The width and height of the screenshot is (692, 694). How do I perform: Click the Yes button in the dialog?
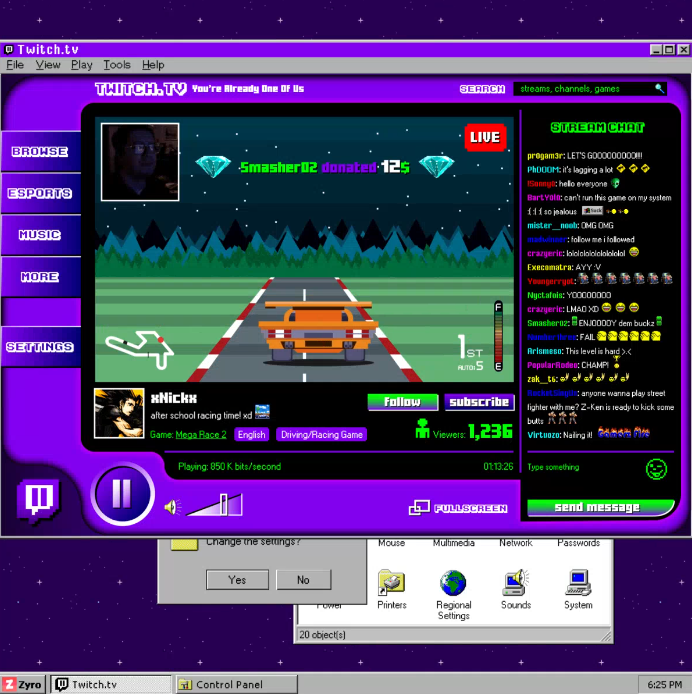coord(237,580)
